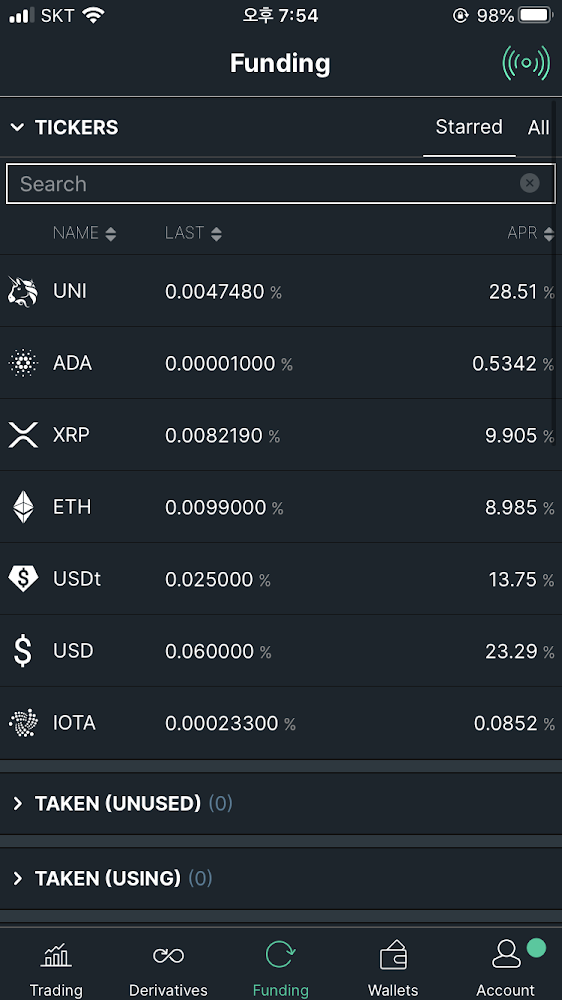Switch to the All tickers tab

point(538,128)
